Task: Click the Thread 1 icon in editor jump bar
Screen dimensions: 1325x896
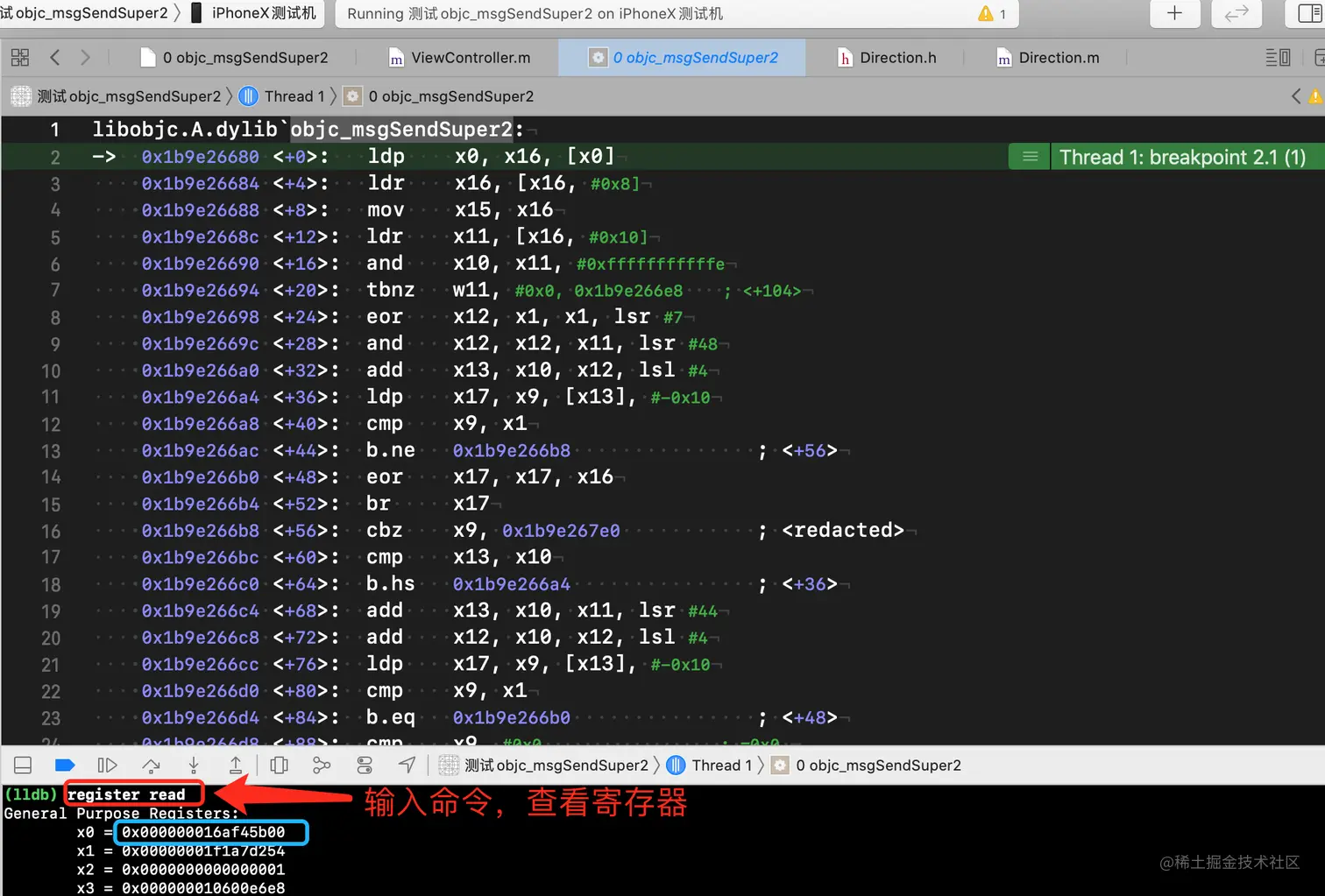Action: click(x=249, y=96)
